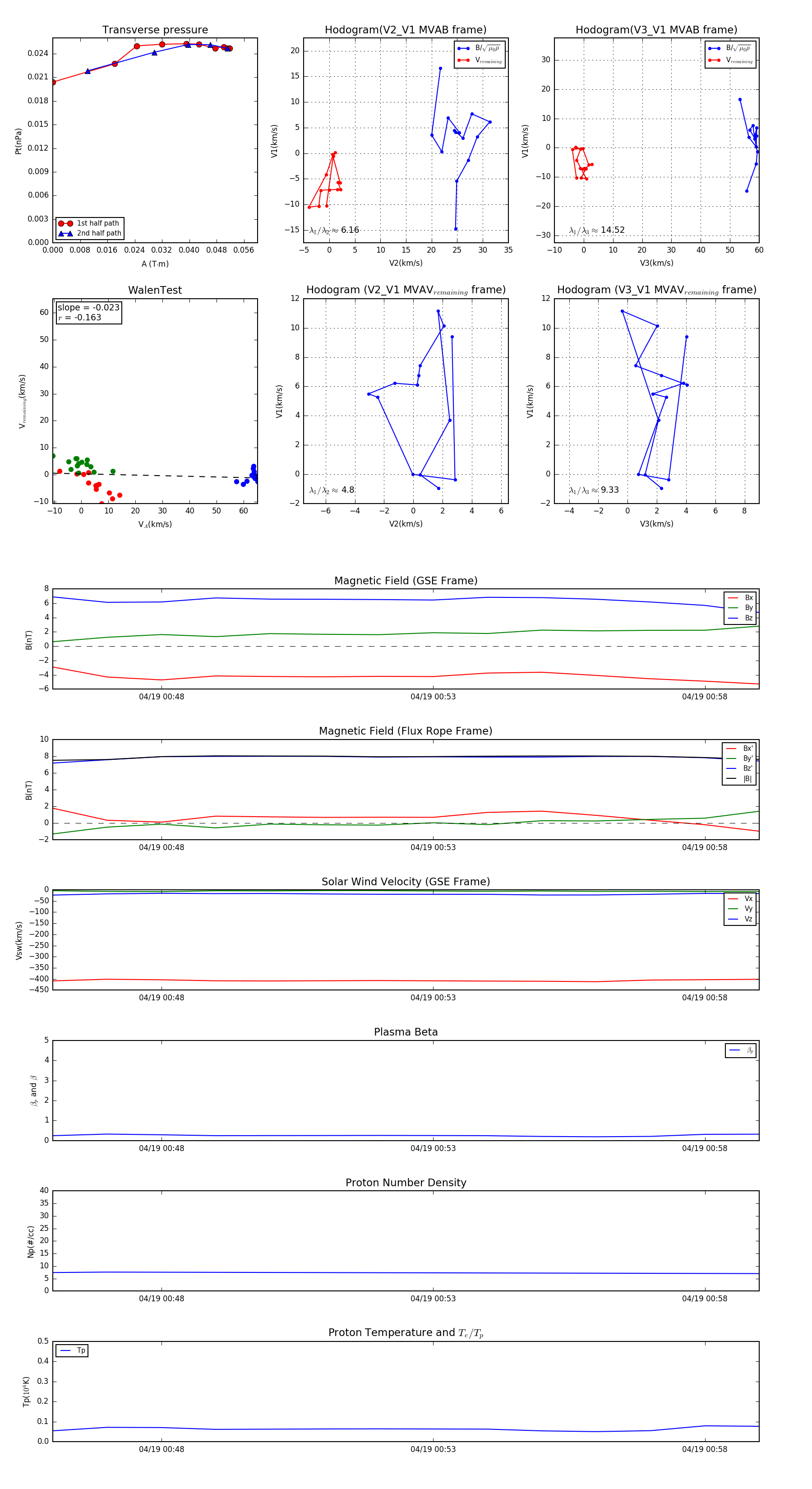Click the 'Vx' legend entry in velocity plot
Image resolution: width=812 pixels, height=1489 pixels.
[740, 899]
